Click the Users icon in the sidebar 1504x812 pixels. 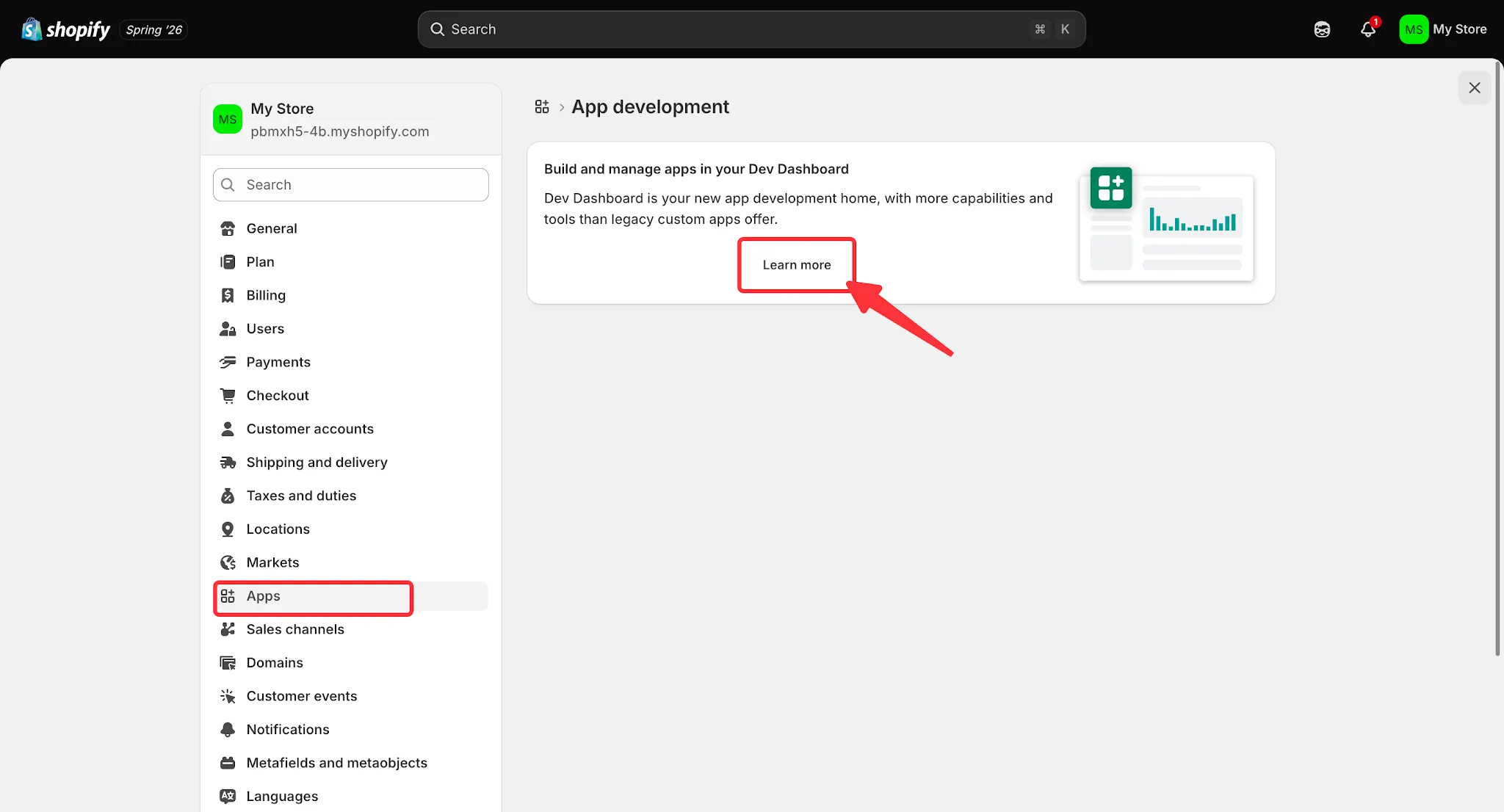pyautogui.click(x=228, y=329)
